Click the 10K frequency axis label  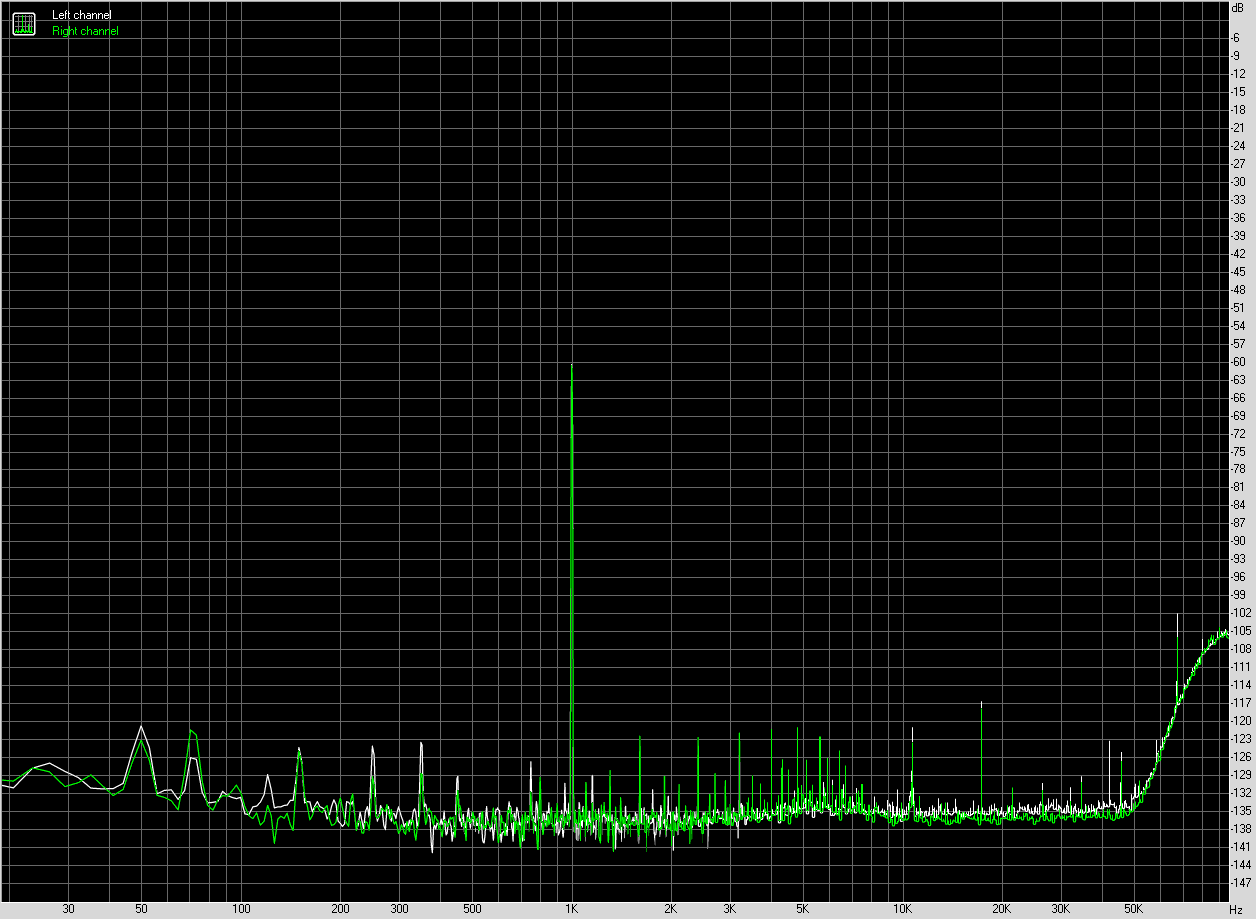pos(903,909)
